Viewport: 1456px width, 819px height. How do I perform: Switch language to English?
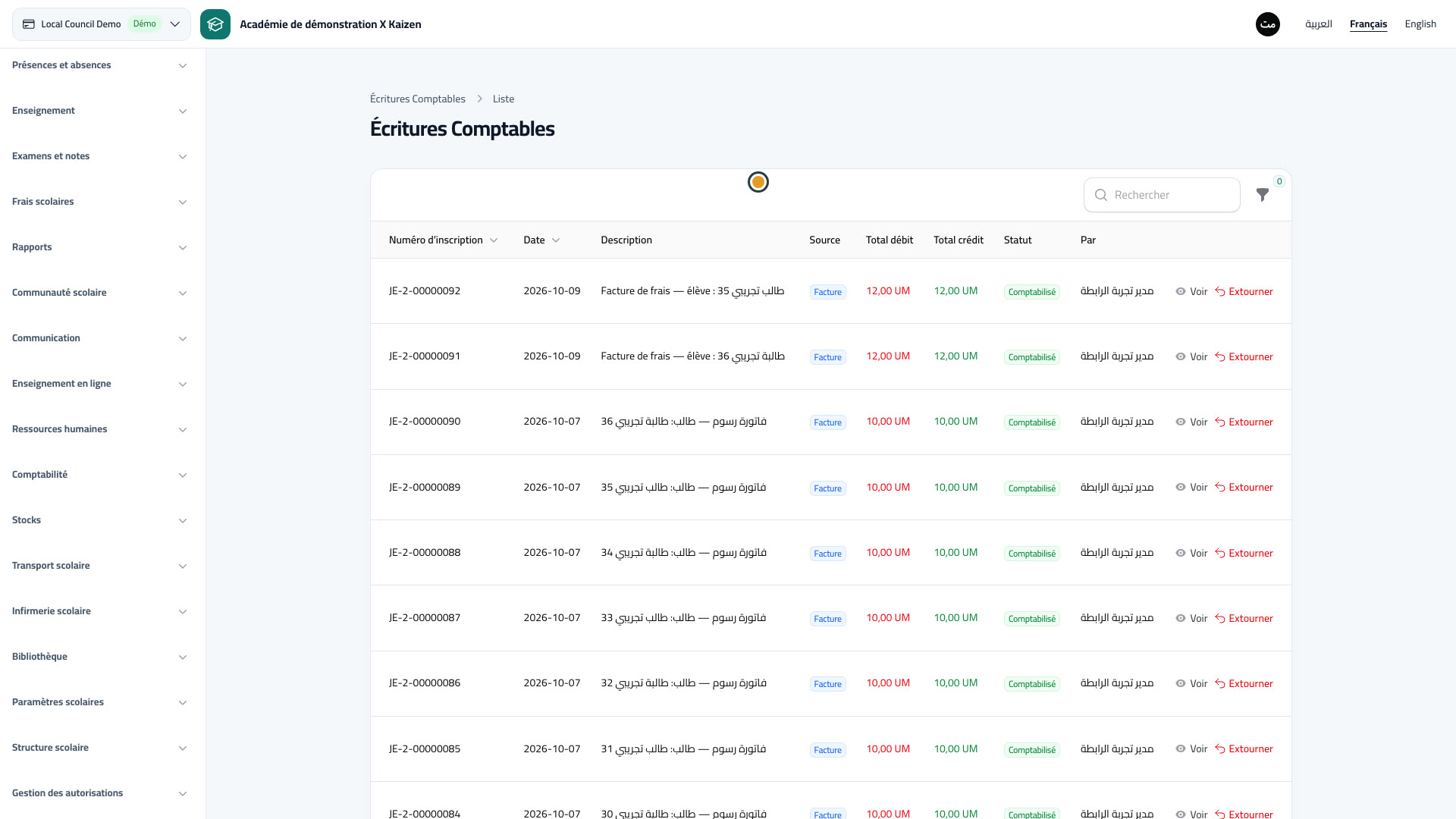(x=1420, y=24)
